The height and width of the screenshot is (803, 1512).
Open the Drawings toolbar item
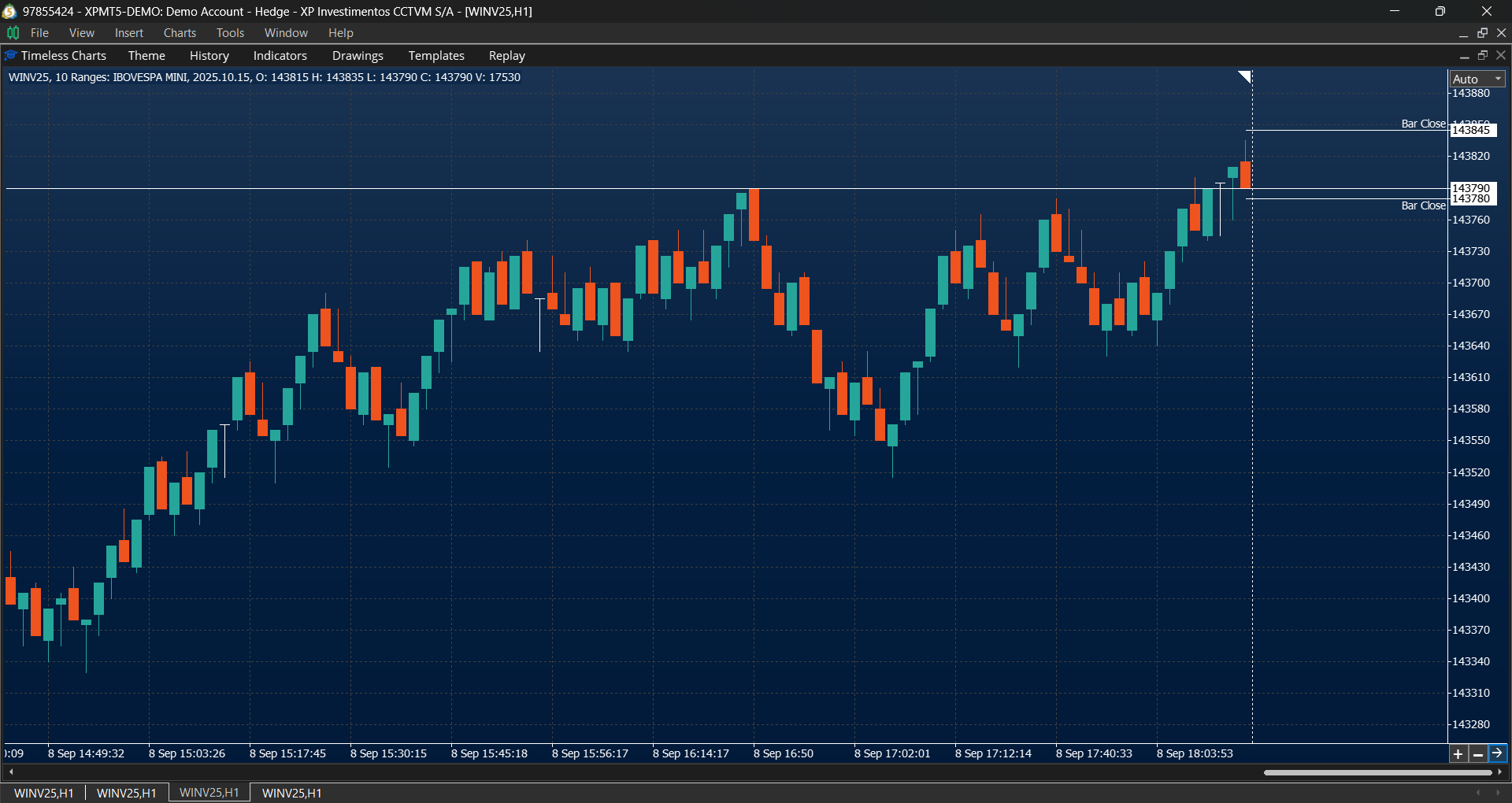358,55
